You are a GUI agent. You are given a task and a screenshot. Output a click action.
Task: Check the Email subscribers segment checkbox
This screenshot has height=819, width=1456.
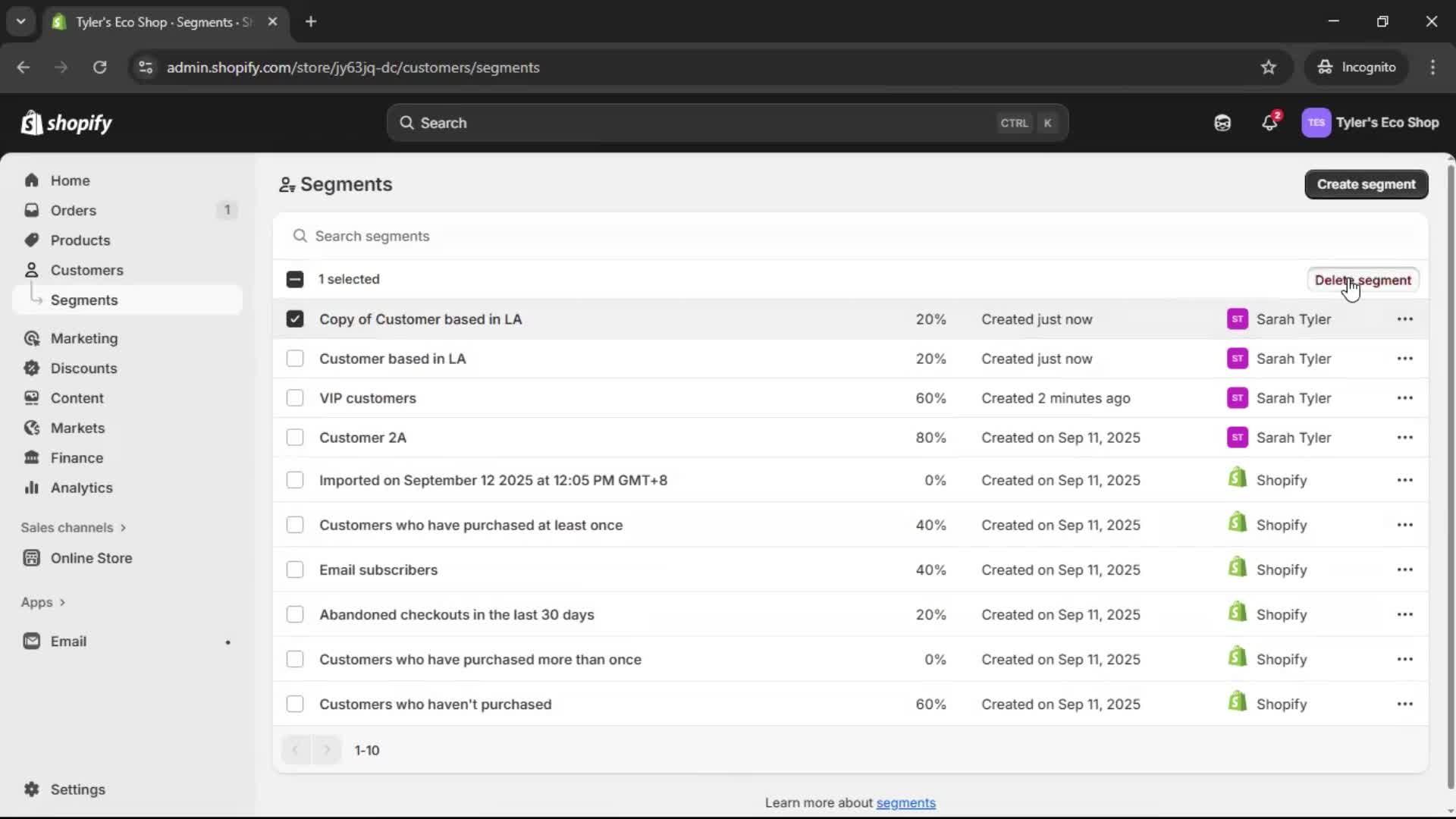click(295, 570)
